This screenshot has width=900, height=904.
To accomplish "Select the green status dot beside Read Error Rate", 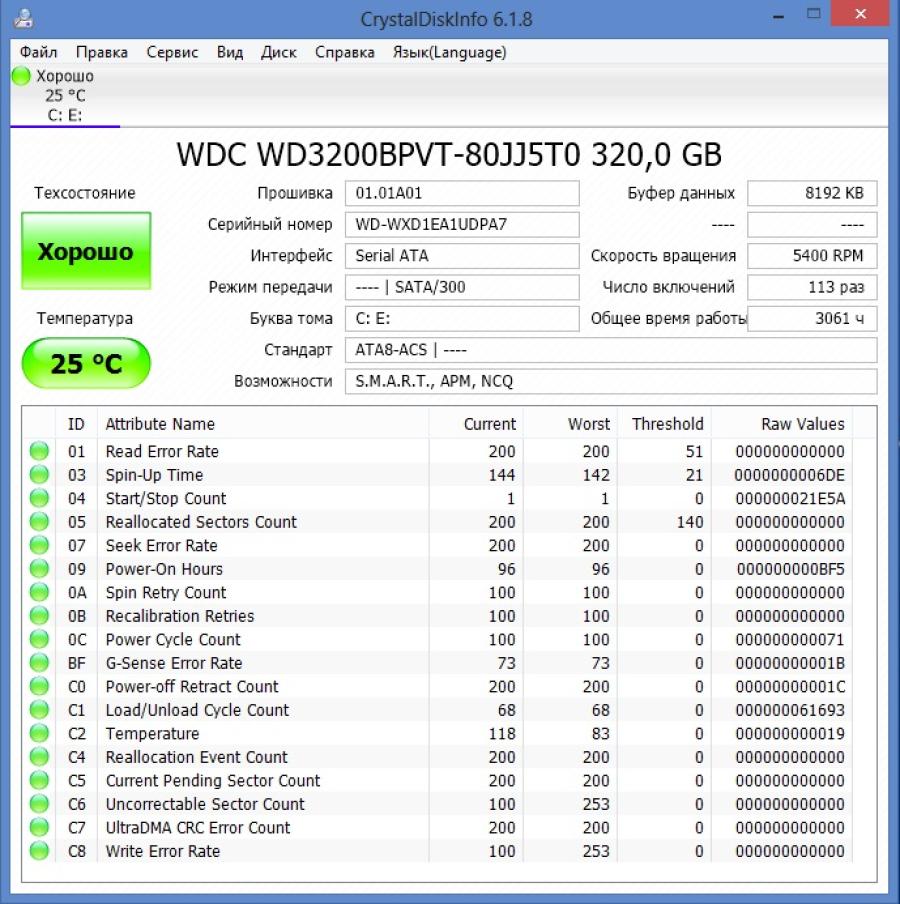I will [x=38, y=451].
